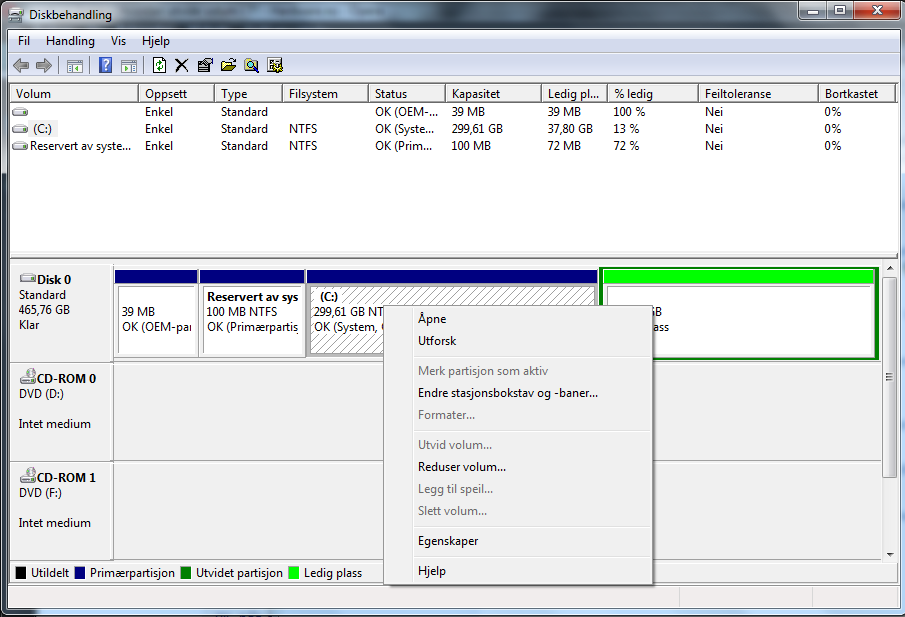Sort by the Ledig pl... column header

tap(575, 94)
